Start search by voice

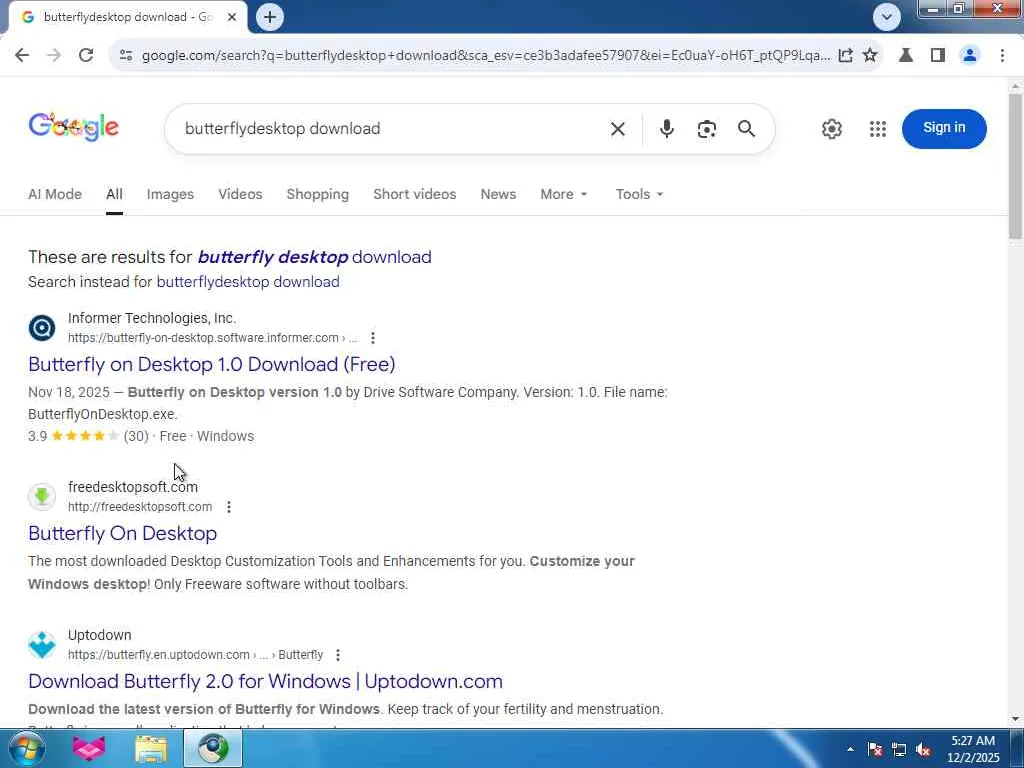coord(666,129)
